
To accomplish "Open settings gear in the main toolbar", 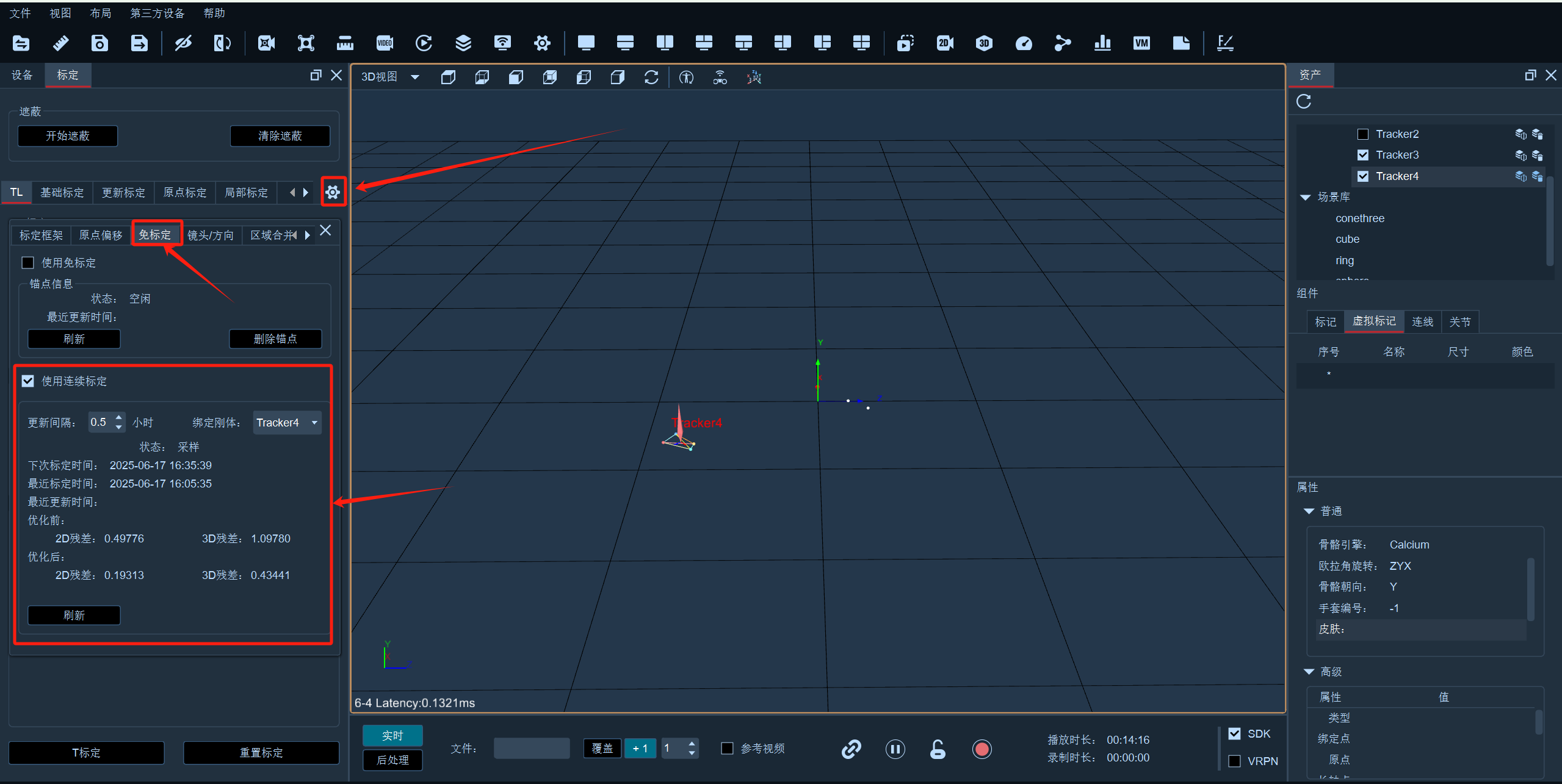I will [x=542, y=43].
